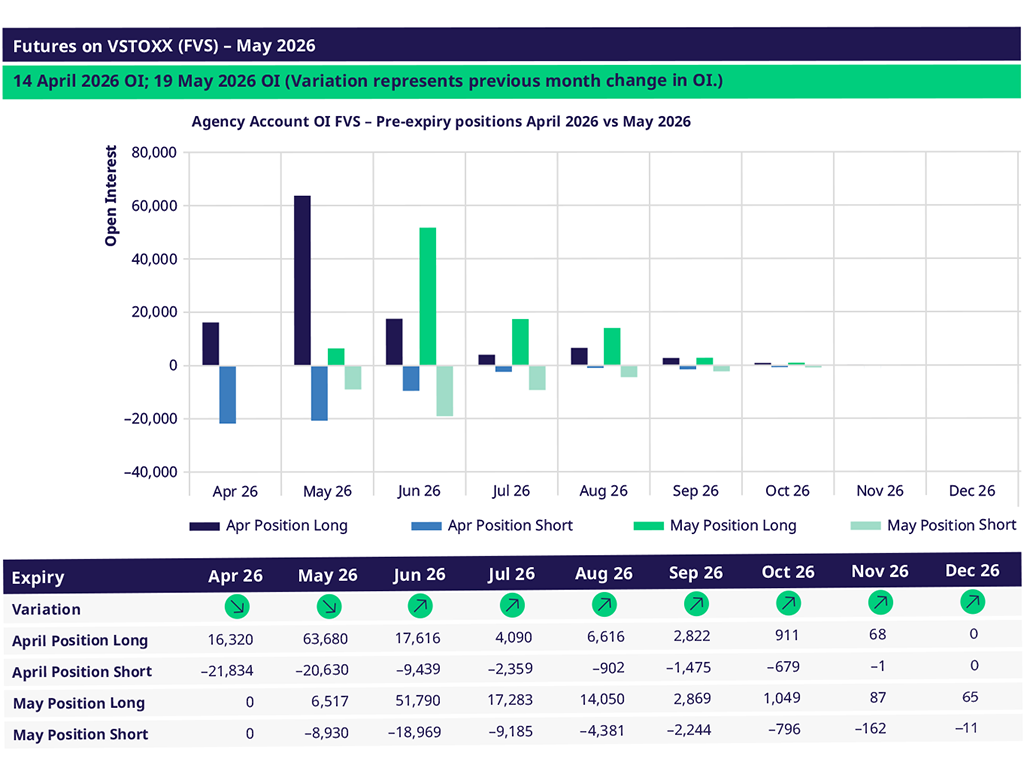This screenshot has width=1024, height=771.
Task: Click the 'Expiry' table header
Action: pyautogui.click(x=38, y=578)
